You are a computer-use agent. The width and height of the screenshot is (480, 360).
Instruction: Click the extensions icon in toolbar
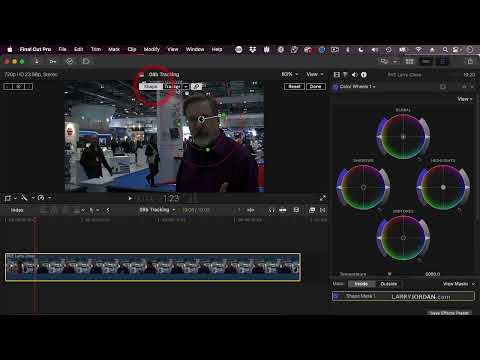click(x=86, y=61)
